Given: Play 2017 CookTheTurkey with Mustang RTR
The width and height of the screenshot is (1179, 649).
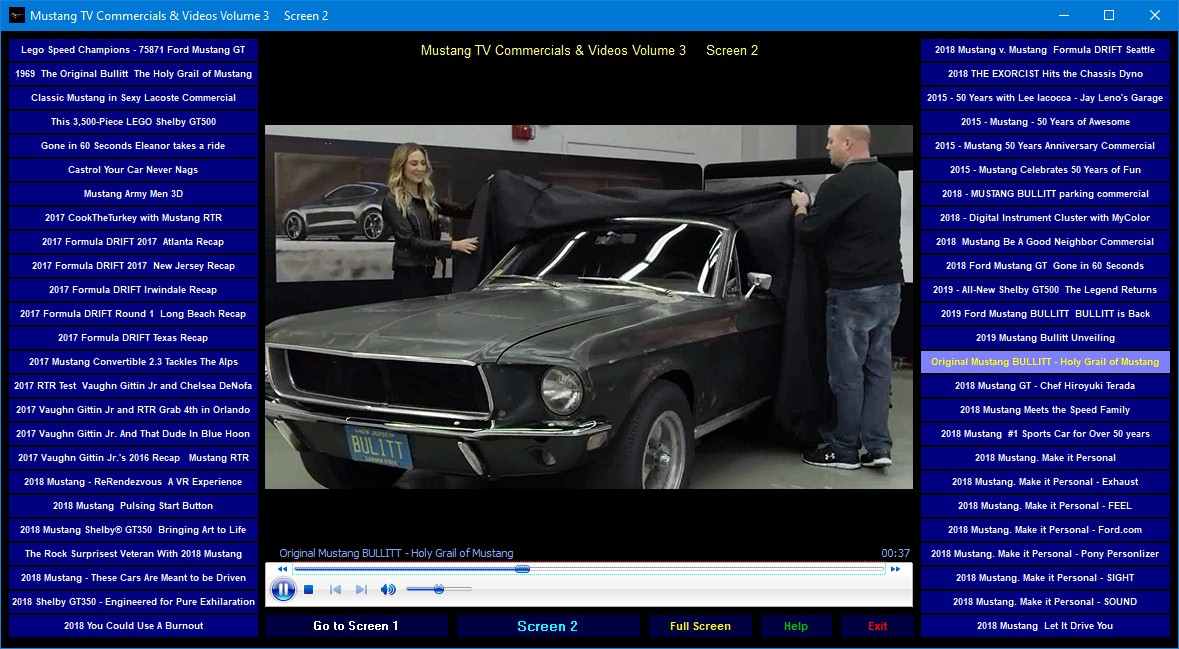Looking at the screenshot, I should coord(133,218).
